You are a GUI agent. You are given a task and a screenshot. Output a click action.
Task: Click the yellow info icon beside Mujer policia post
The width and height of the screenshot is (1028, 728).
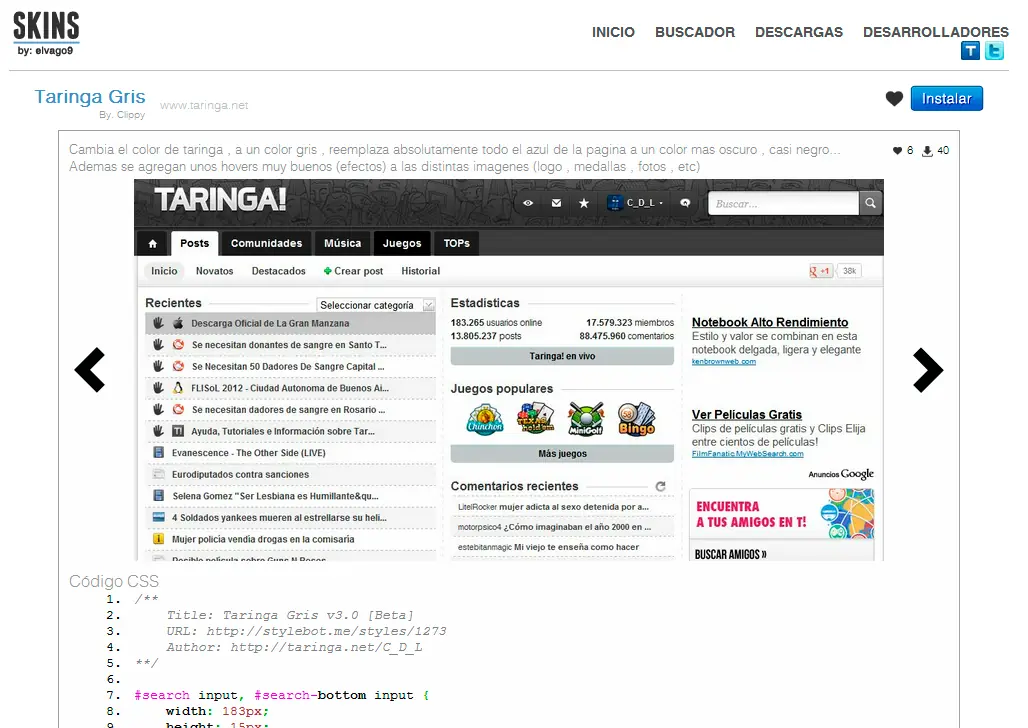pos(158,539)
